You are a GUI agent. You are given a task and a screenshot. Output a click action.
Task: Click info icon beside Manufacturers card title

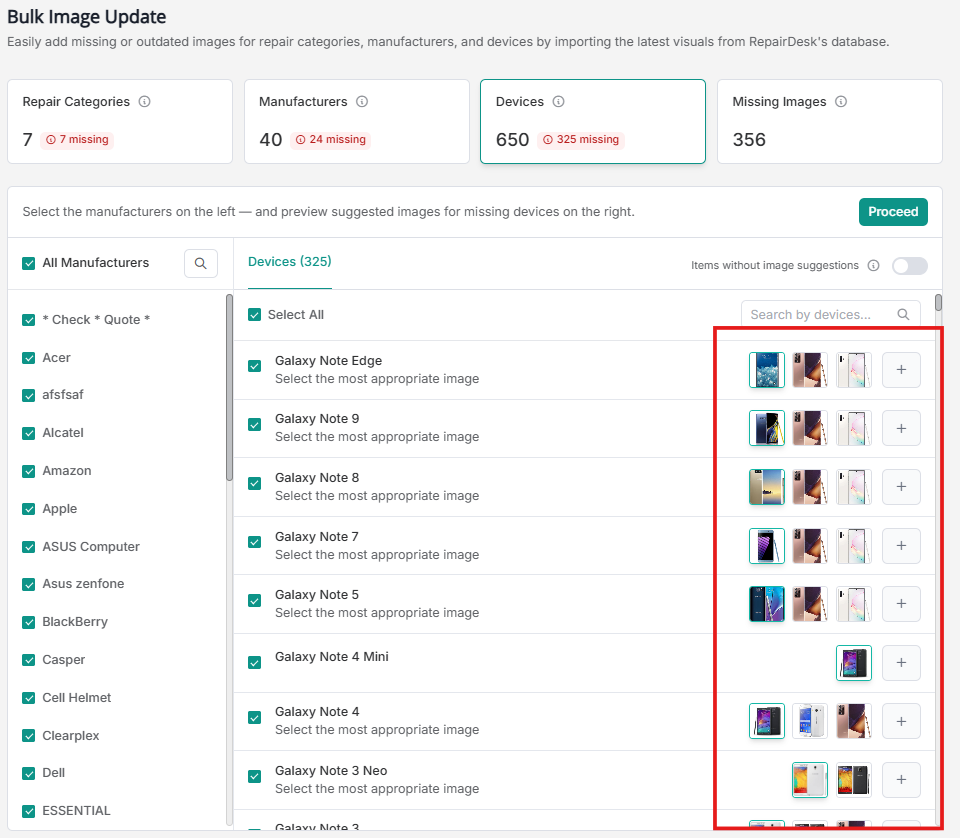pos(362,102)
